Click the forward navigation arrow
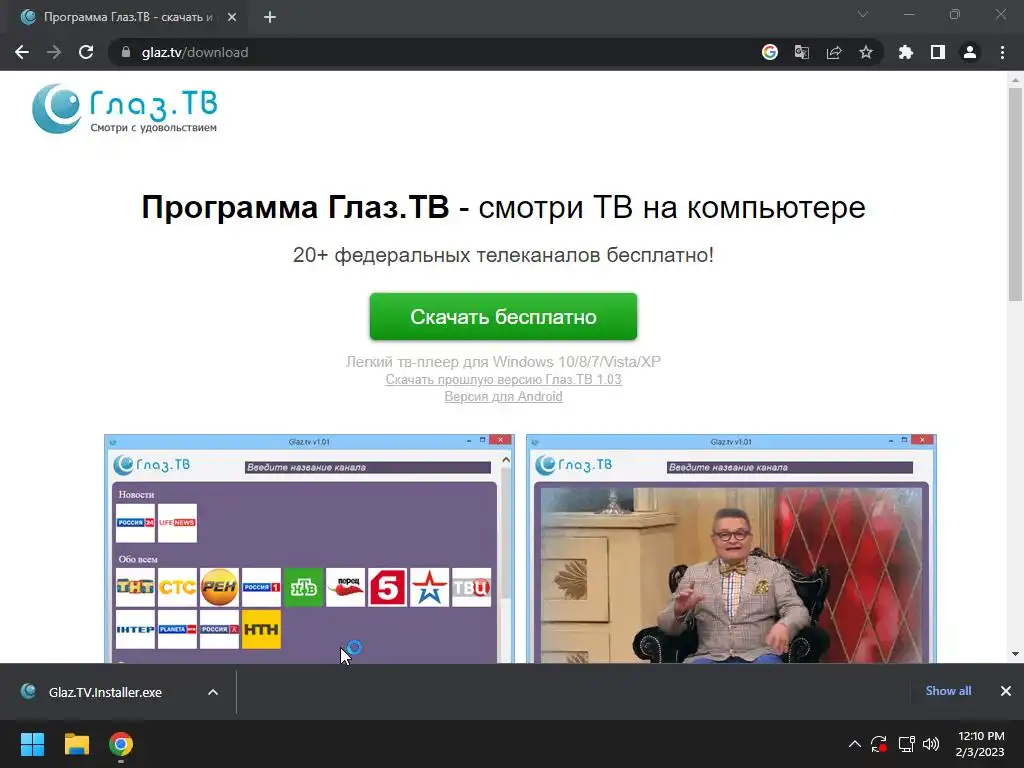 [x=54, y=52]
